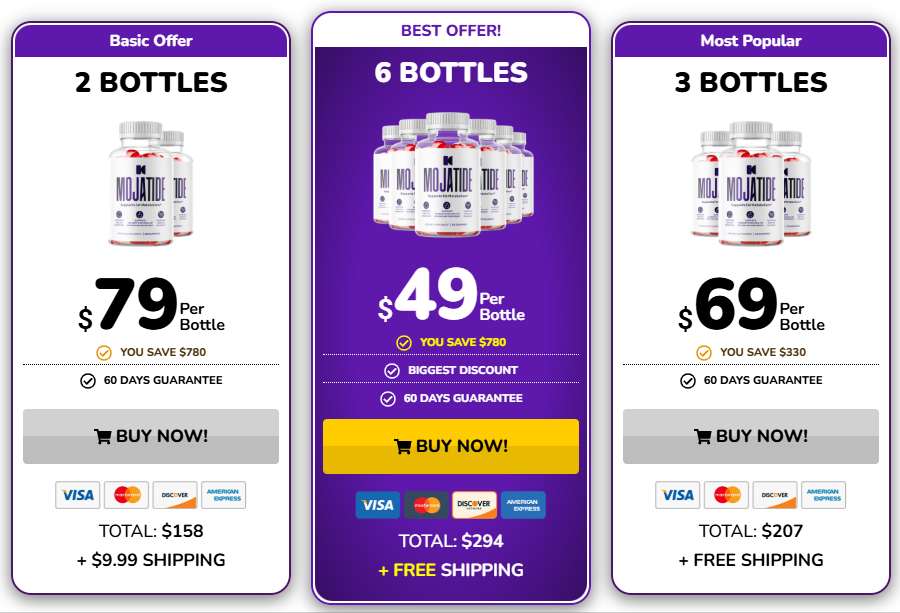Click the Visa icon under 3 Bottles
Viewport: 900px width, 613px height.
tap(677, 495)
